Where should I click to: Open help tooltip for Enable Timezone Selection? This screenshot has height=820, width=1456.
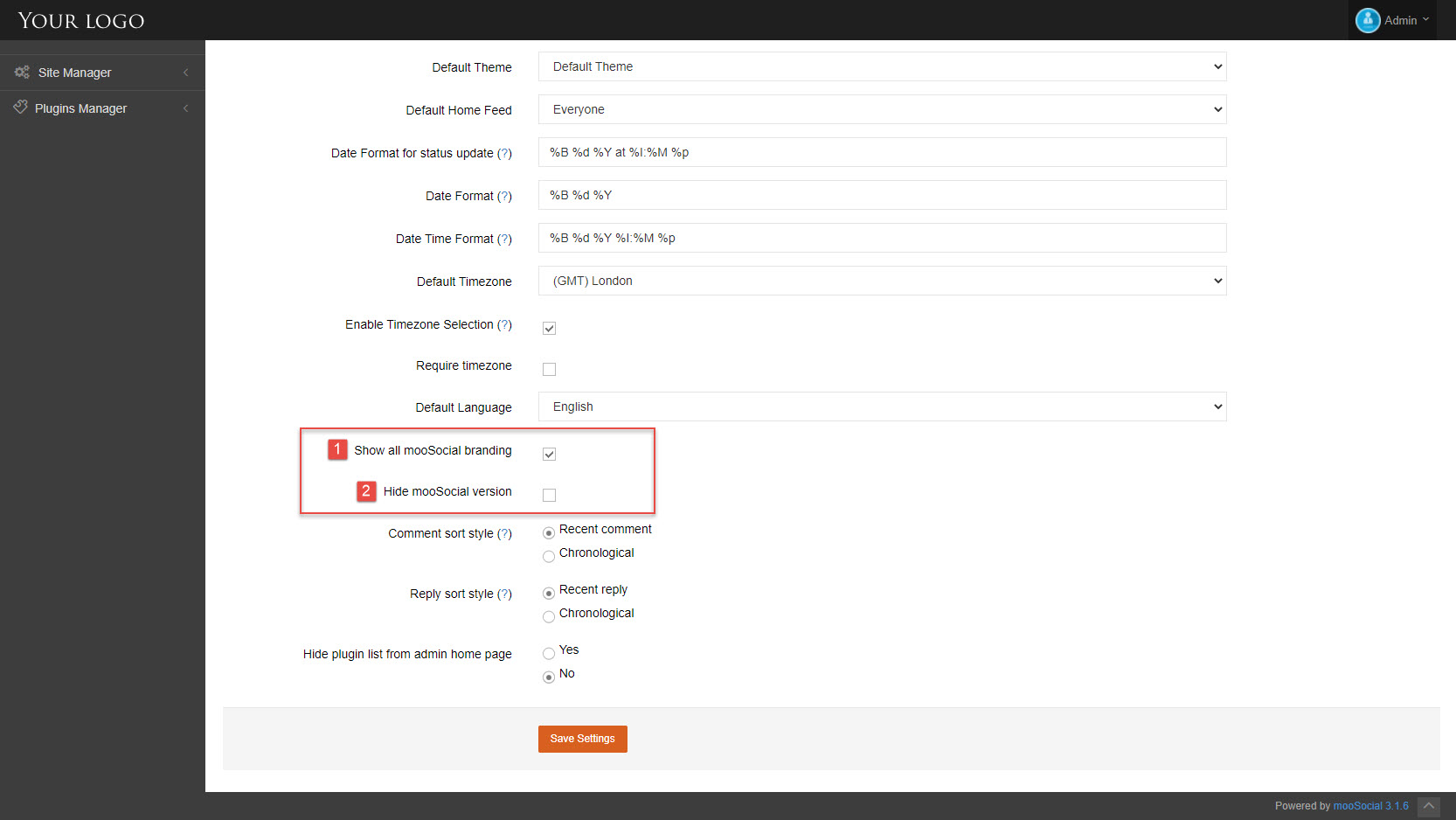[x=504, y=324]
